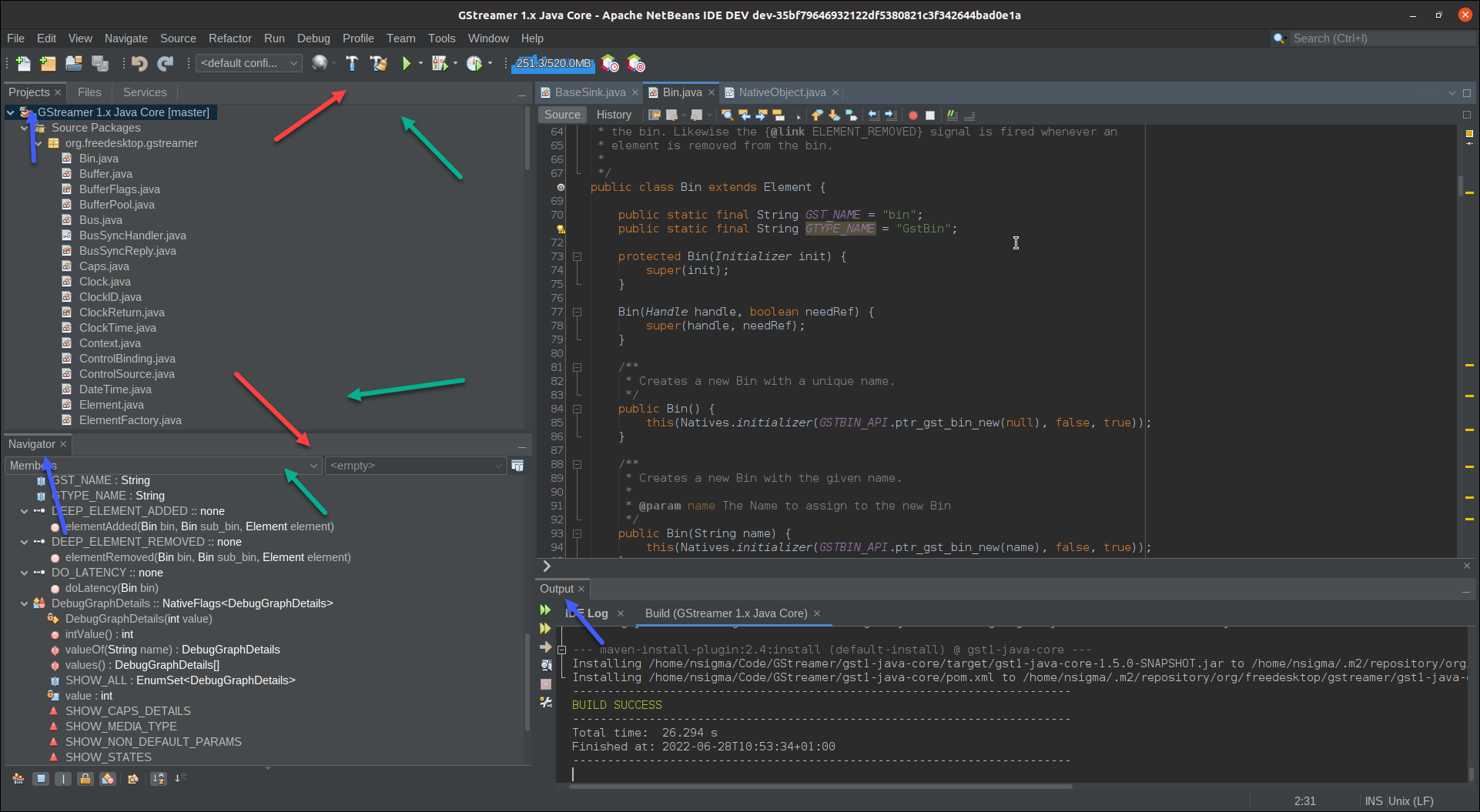This screenshot has width=1480, height=812.
Task: Start Debug Project
Action: (x=440, y=63)
